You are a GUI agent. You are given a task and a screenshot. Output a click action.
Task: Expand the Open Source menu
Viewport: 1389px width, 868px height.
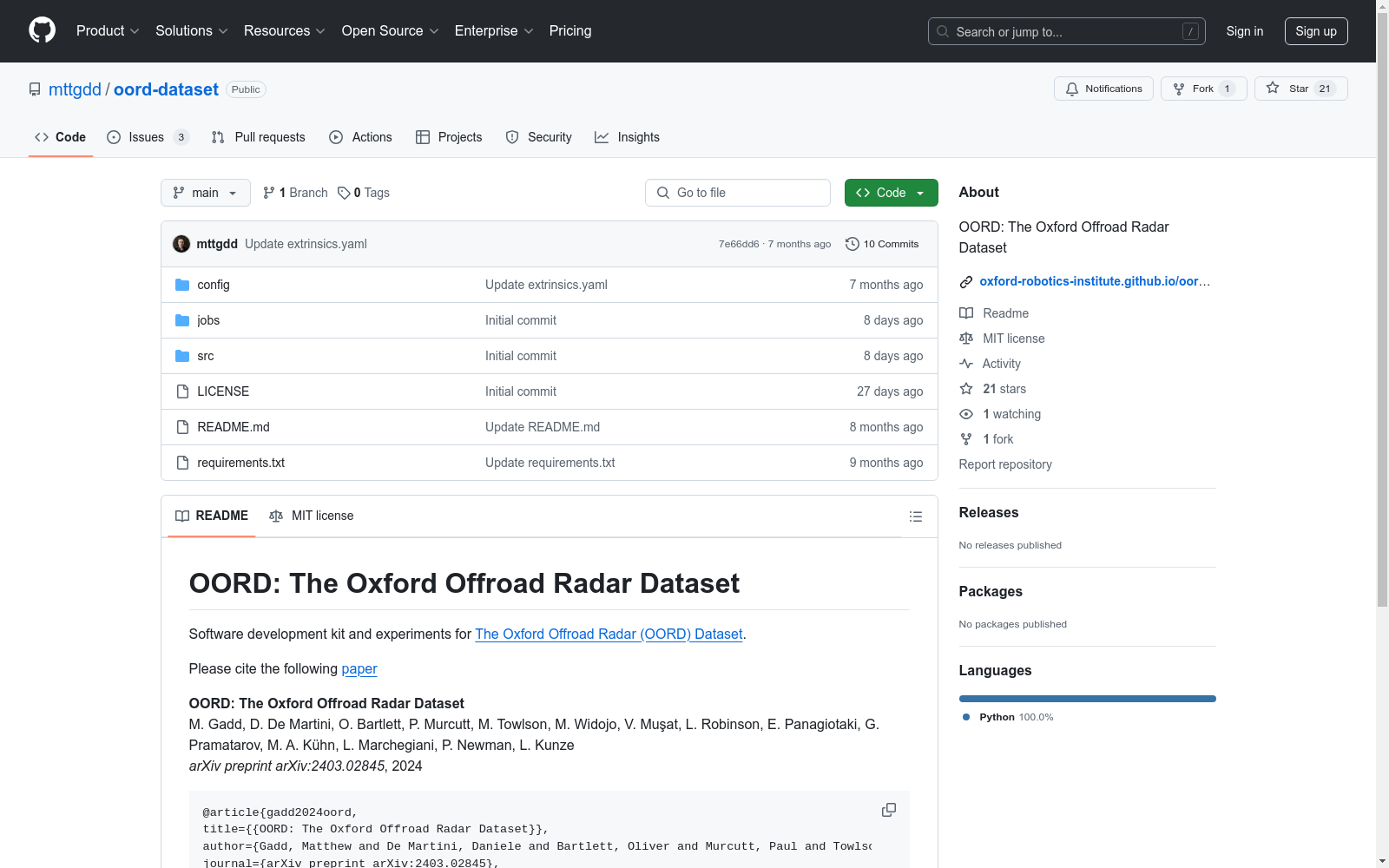(391, 31)
